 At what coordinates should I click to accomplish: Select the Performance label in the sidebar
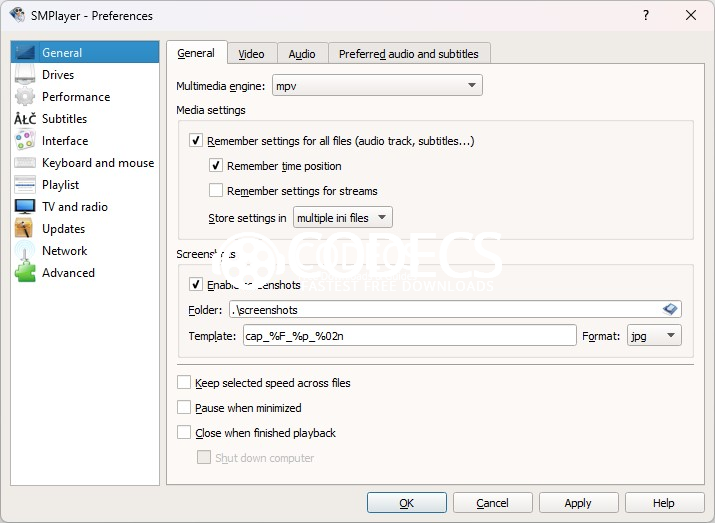(76, 96)
